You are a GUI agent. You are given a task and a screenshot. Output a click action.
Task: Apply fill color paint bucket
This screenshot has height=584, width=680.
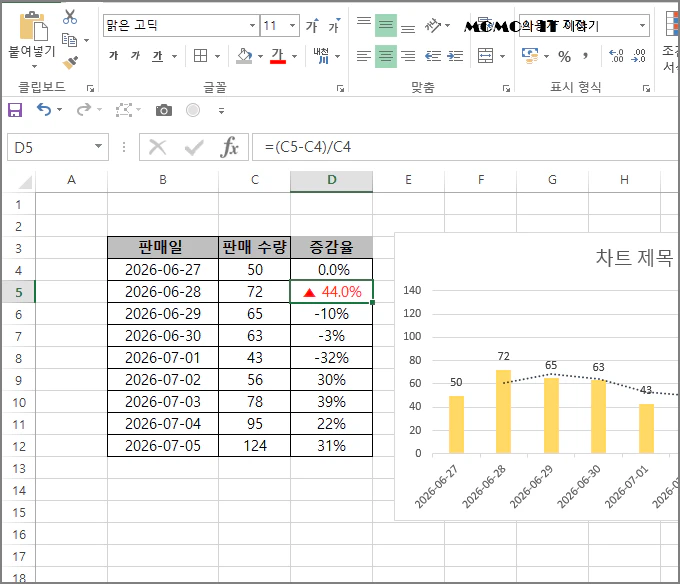[x=244, y=56]
